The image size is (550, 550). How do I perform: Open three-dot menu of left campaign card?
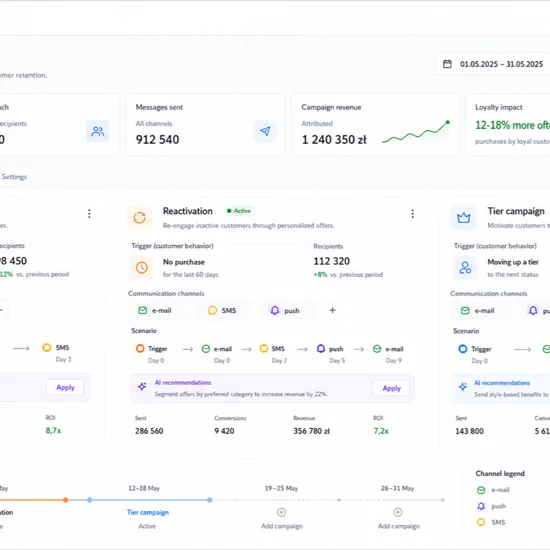click(89, 214)
